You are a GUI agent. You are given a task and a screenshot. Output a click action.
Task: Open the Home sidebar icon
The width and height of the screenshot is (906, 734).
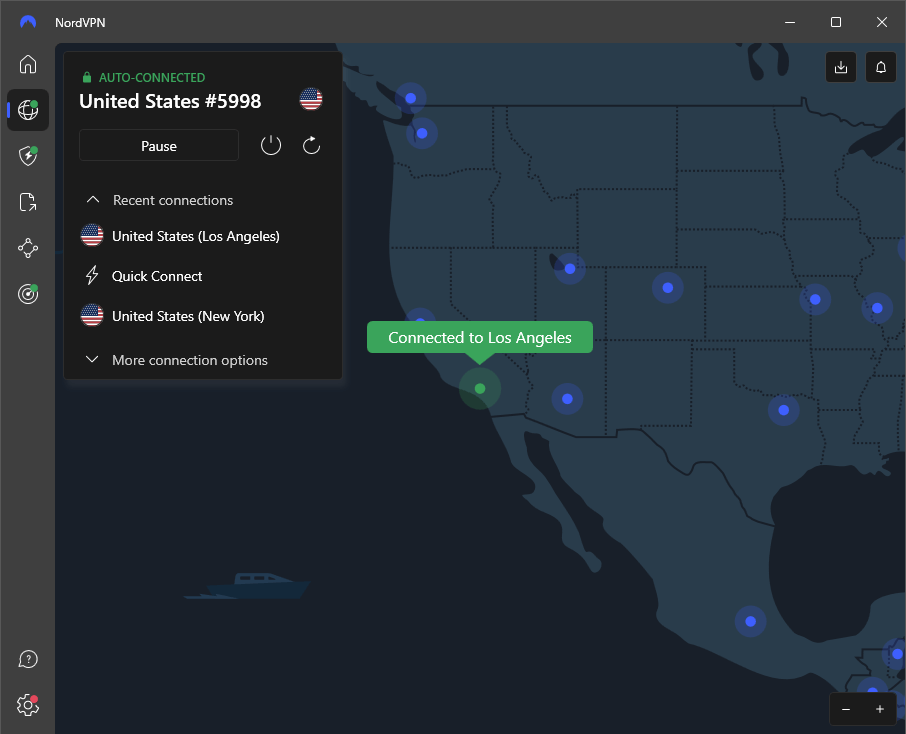click(28, 64)
